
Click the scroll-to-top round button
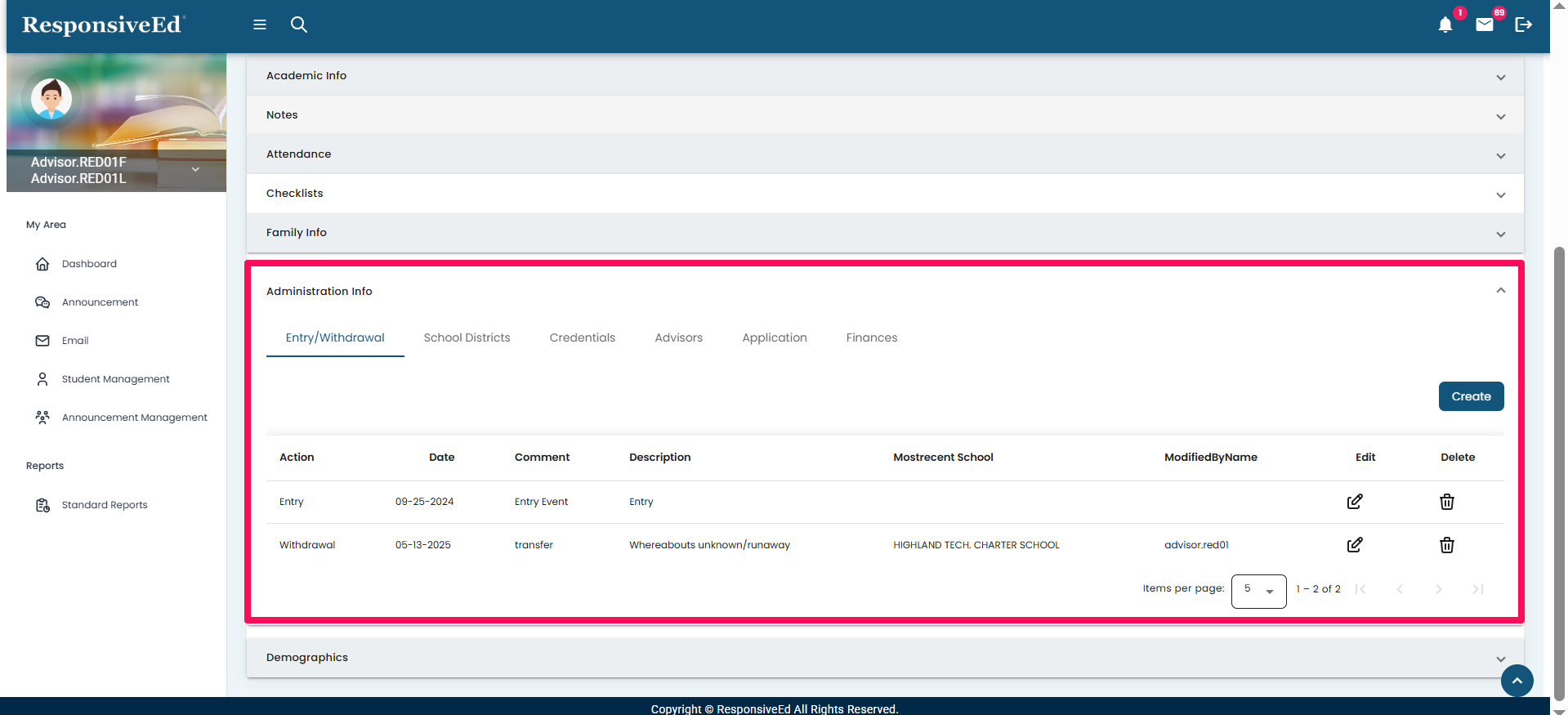(1517, 681)
